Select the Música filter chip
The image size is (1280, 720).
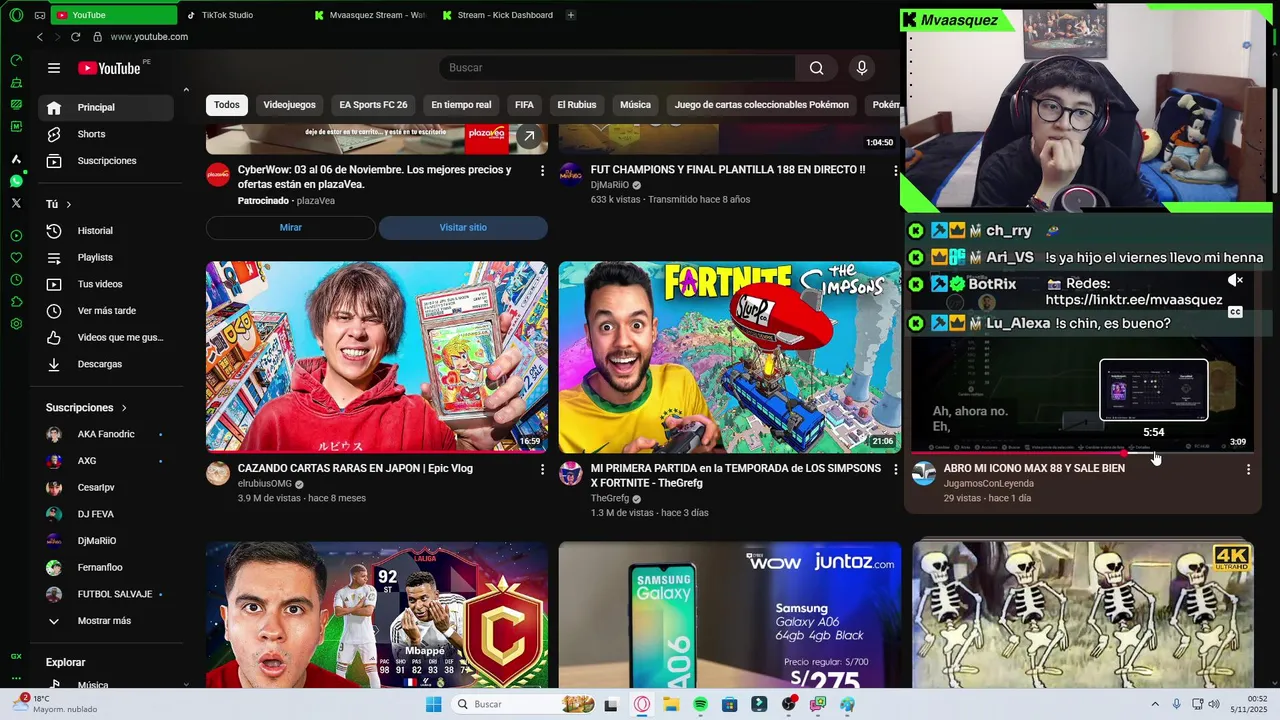coord(635,105)
